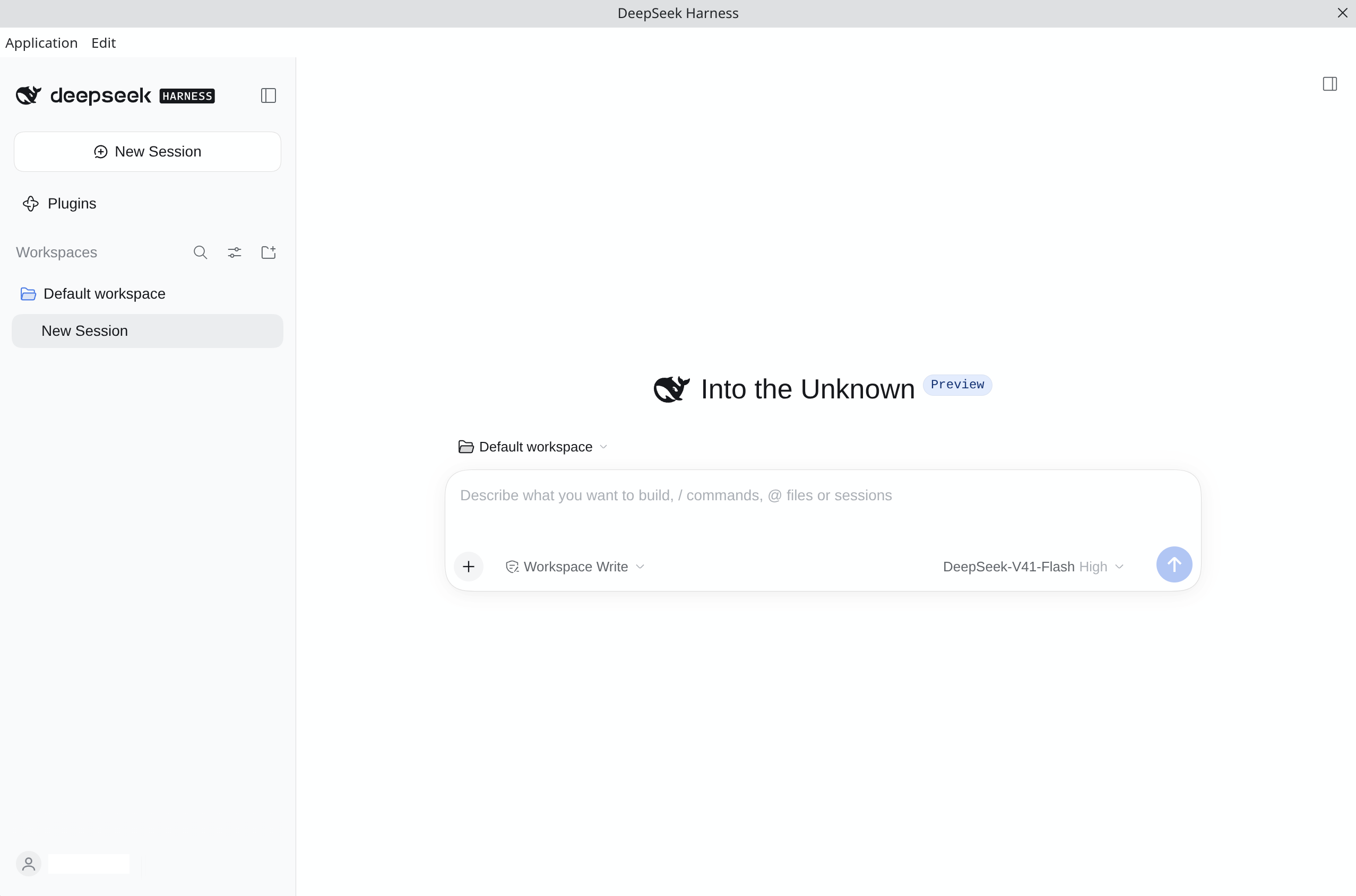Start a New Session button
Viewport: 1356px width, 896px height.
point(148,151)
